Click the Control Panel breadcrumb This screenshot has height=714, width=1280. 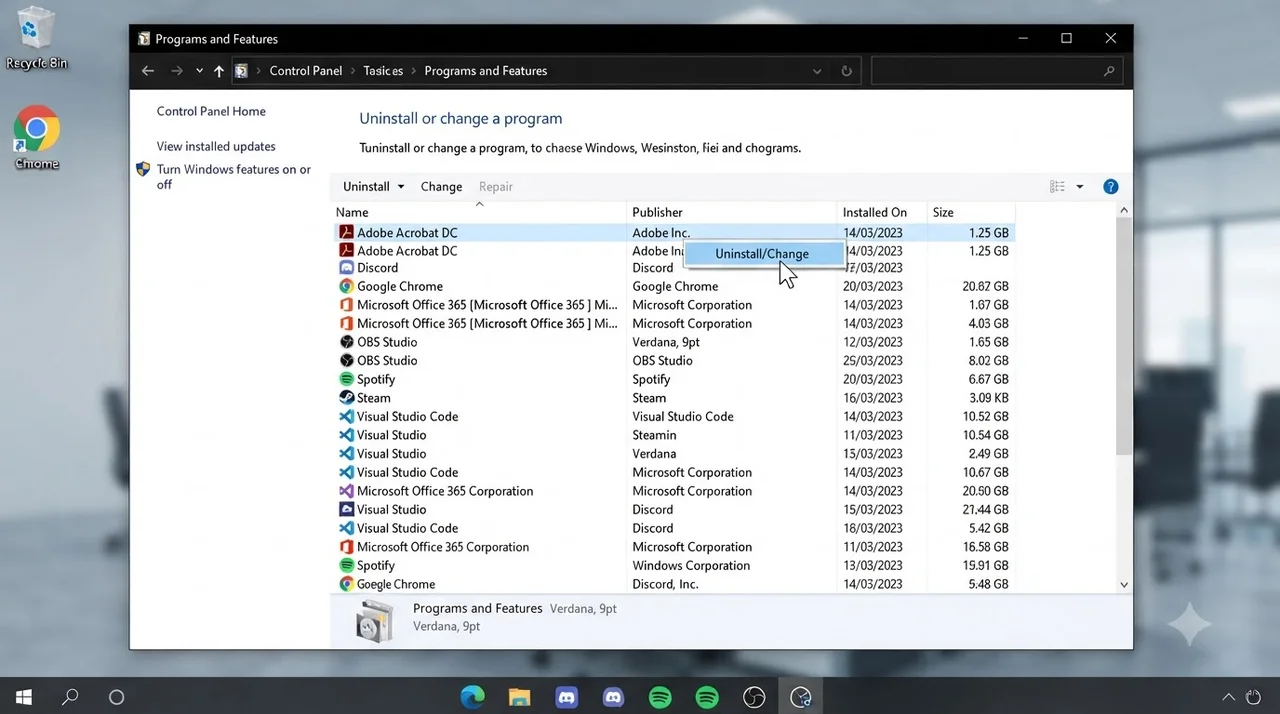306,71
